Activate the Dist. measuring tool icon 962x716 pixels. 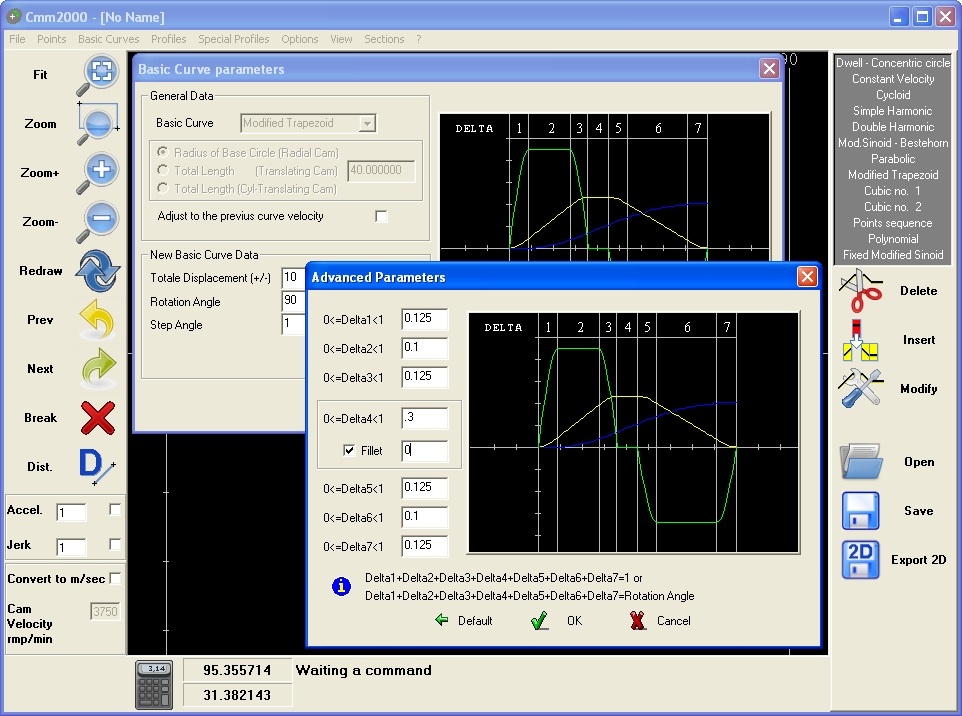96,466
